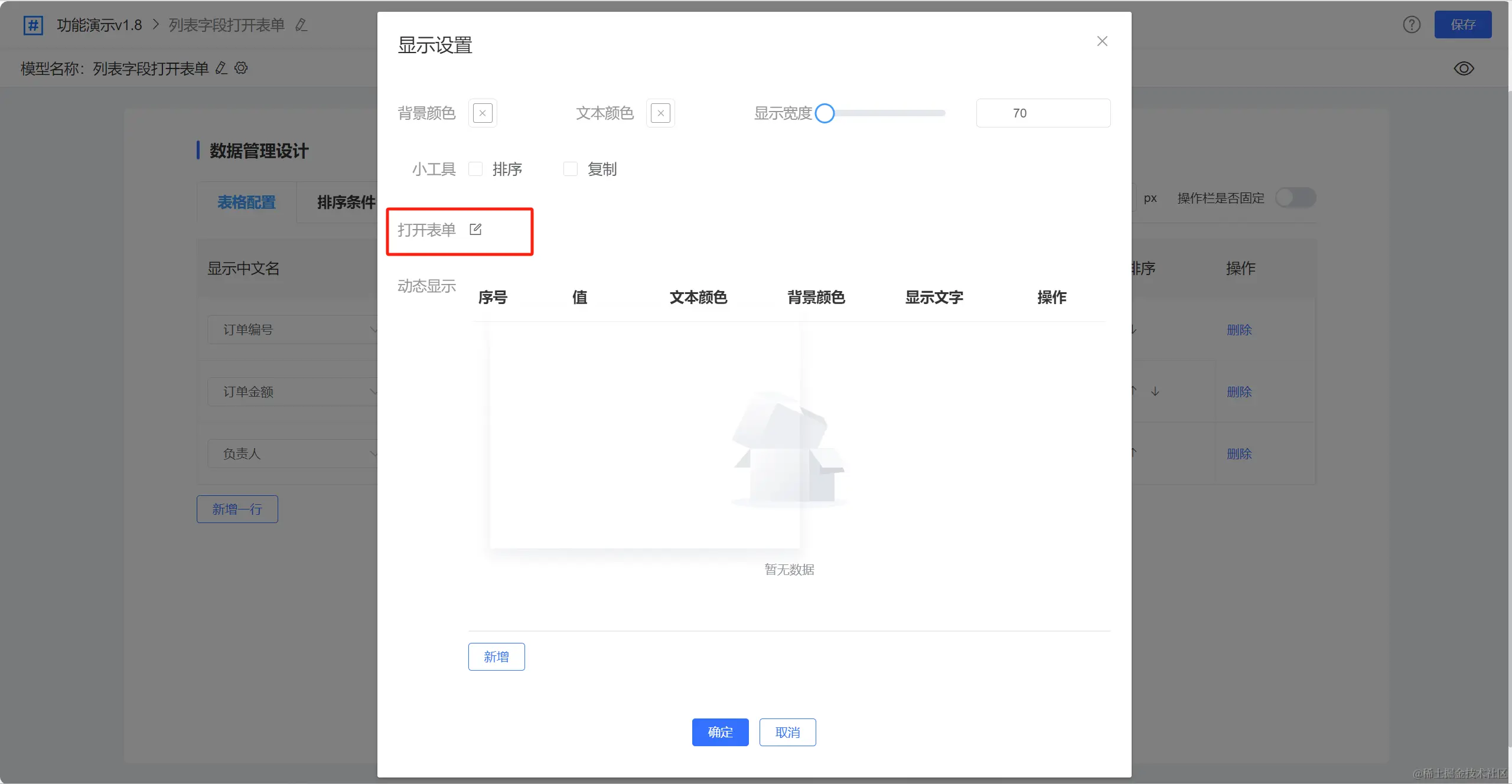The width and height of the screenshot is (1512, 784).
Task: Click the edit pencil beside 模型名称
Action: (x=221, y=68)
